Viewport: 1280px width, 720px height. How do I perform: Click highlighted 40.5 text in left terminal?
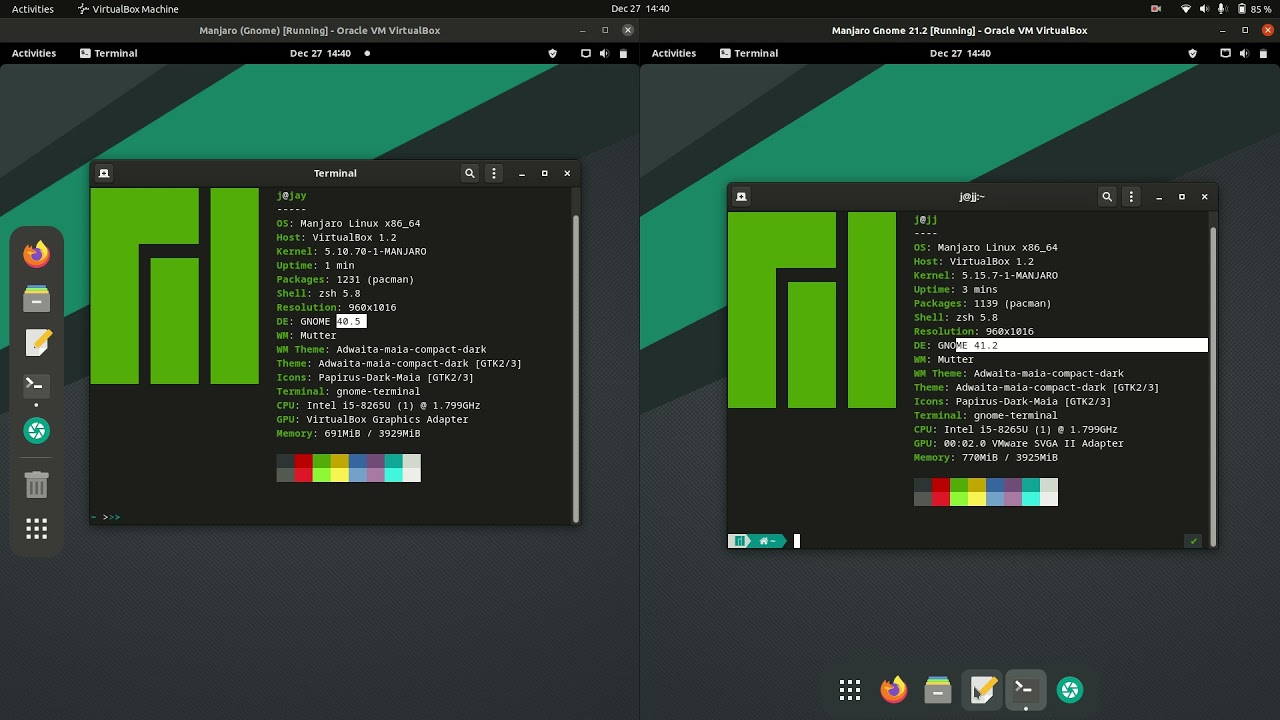coord(351,322)
